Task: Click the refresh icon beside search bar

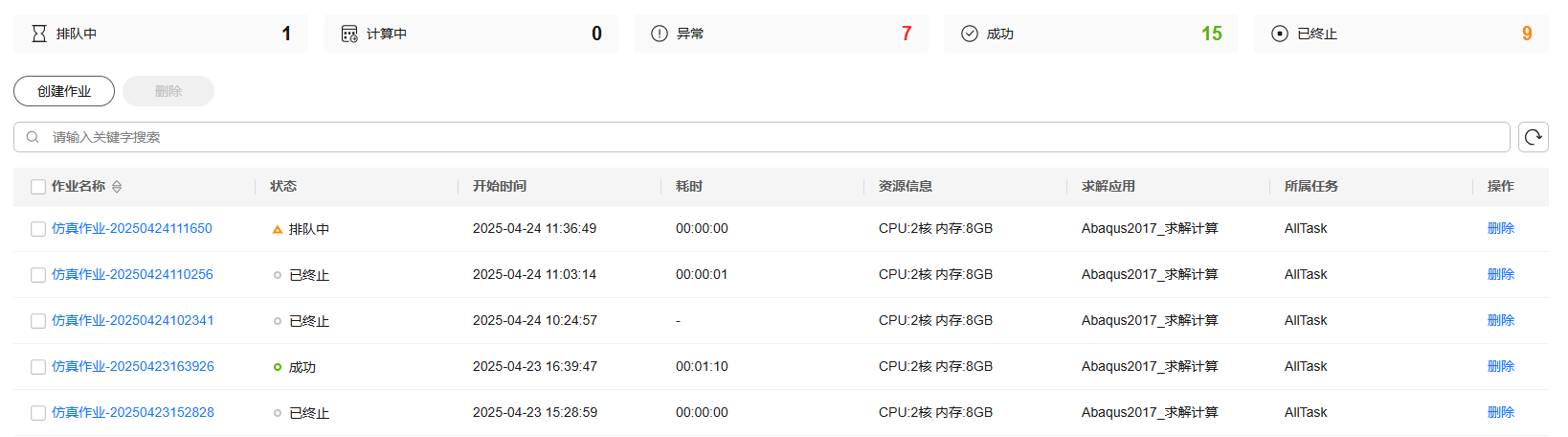Action: click(x=1534, y=137)
